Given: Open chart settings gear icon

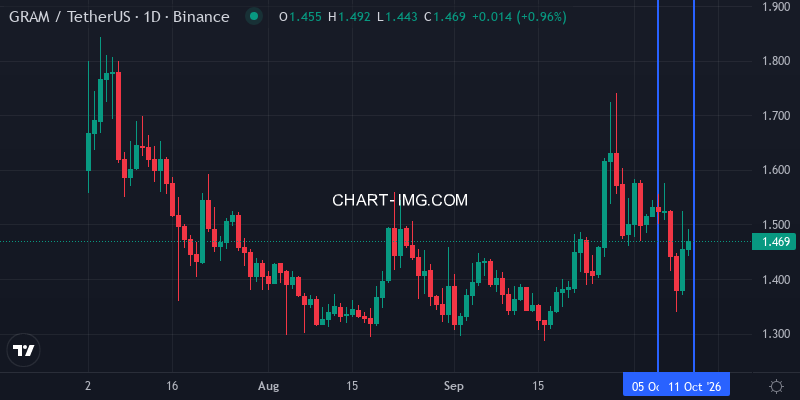Looking at the screenshot, I should 776,386.
